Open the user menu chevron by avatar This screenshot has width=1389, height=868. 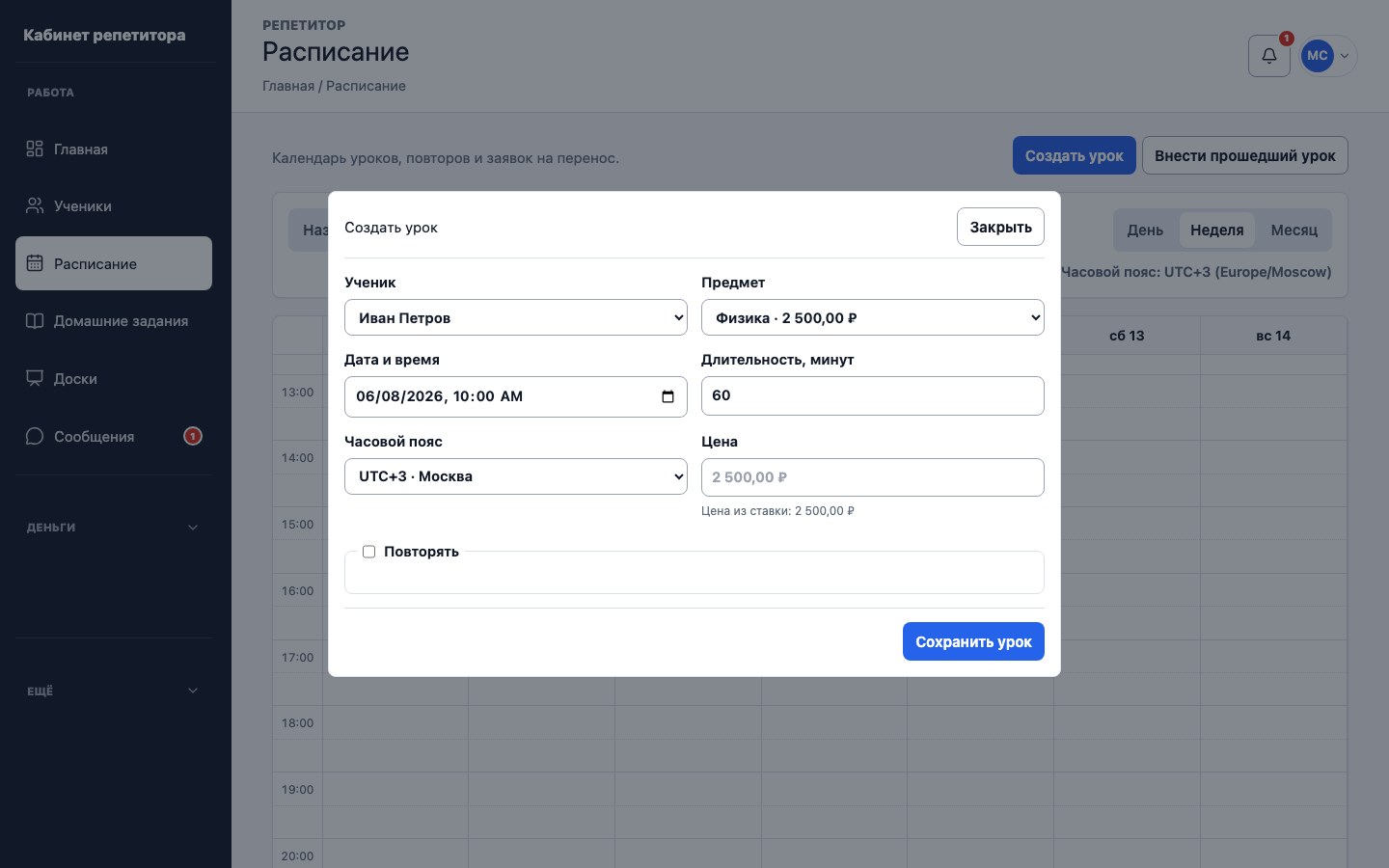click(x=1345, y=56)
